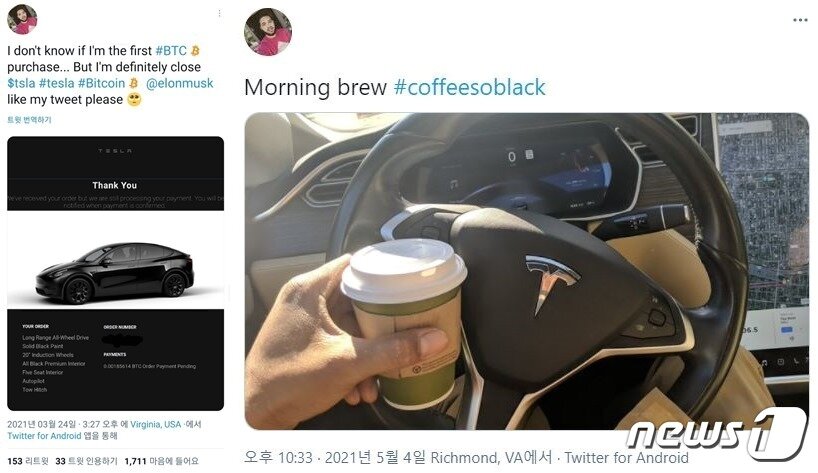Screen dimensions: 818x473
Task: Open the #tesla hashtag link
Action: click(x=57, y=83)
